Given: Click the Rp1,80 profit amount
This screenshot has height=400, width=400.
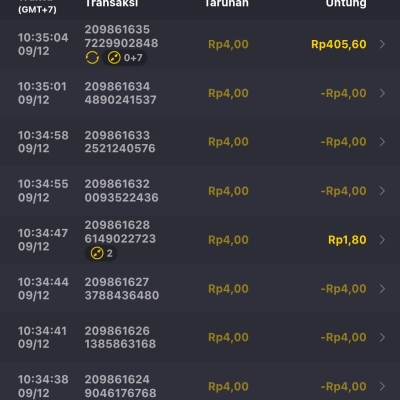Looking at the screenshot, I should point(347,240).
